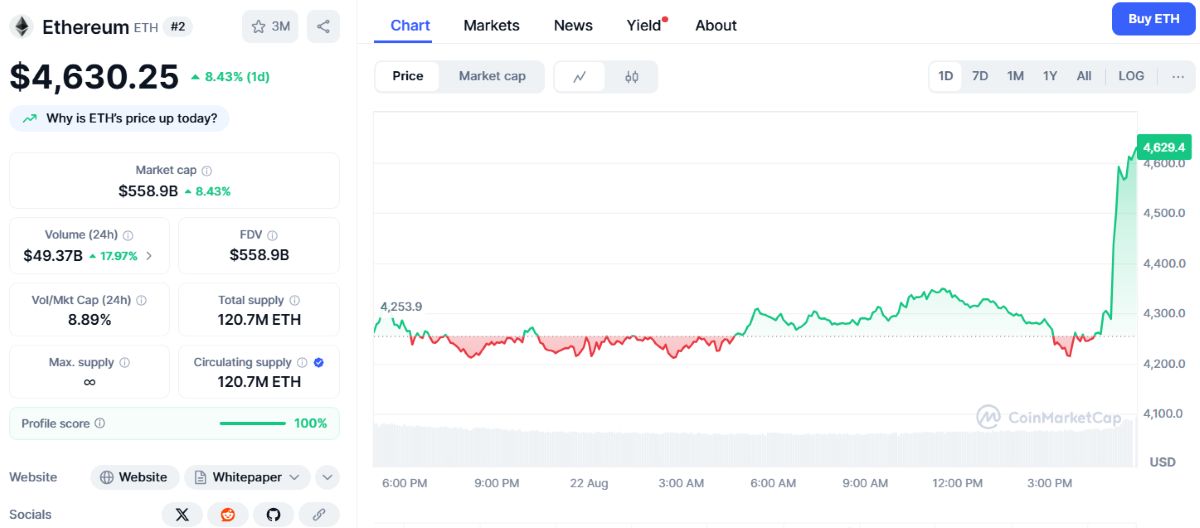Show info icon next to Volume (24h)
Image resolution: width=1200 pixels, height=528 pixels.
coord(128,235)
